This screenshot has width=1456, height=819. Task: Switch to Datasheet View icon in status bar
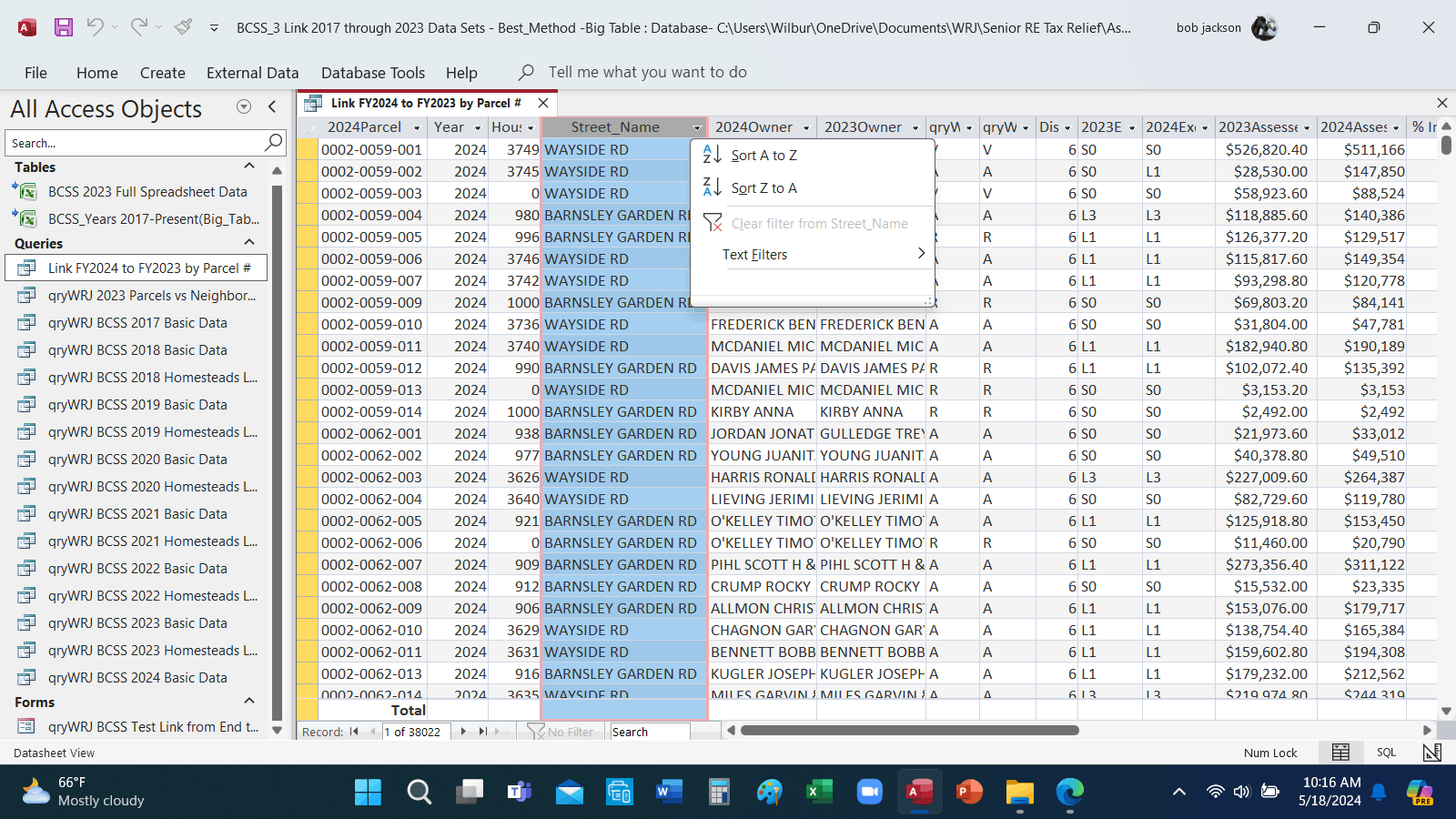(1340, 753)
